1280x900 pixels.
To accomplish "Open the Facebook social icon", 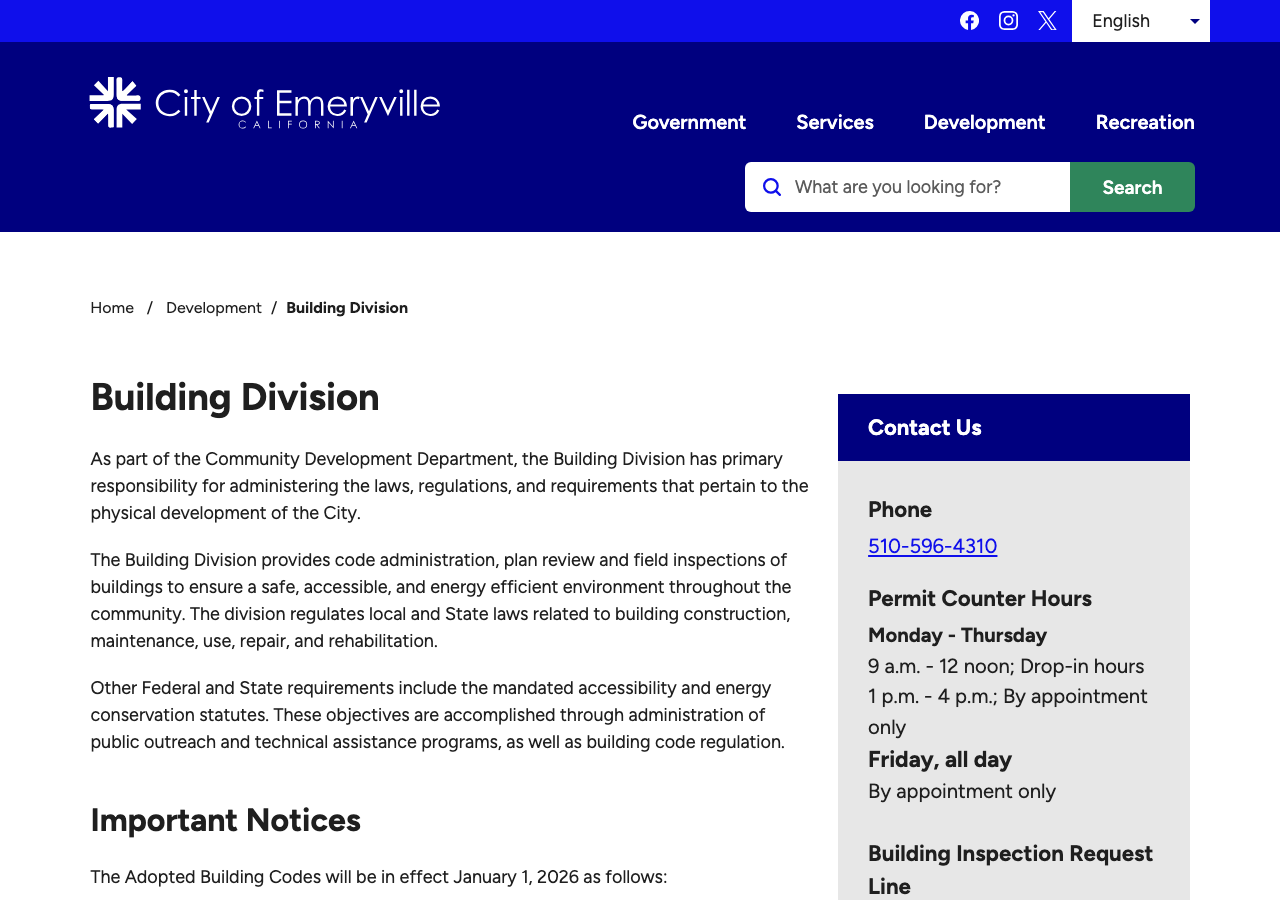I will (969, 21).
